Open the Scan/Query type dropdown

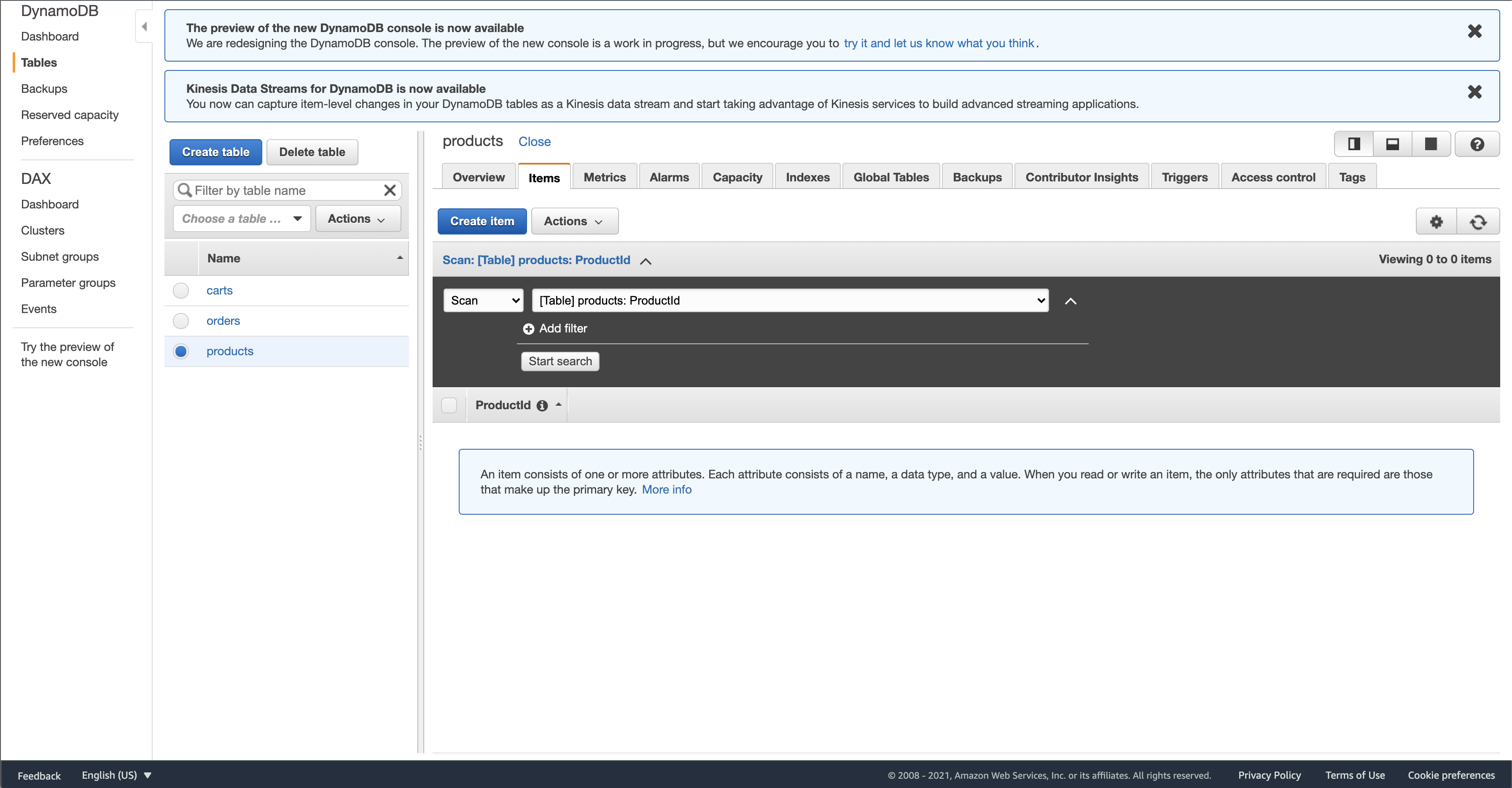tap(483, 301)
